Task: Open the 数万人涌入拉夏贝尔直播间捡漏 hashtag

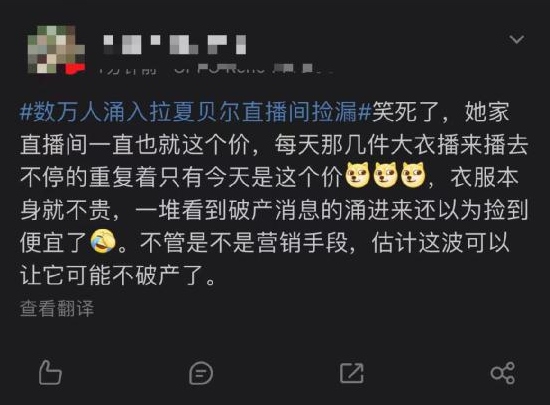Action: [195, 112]
